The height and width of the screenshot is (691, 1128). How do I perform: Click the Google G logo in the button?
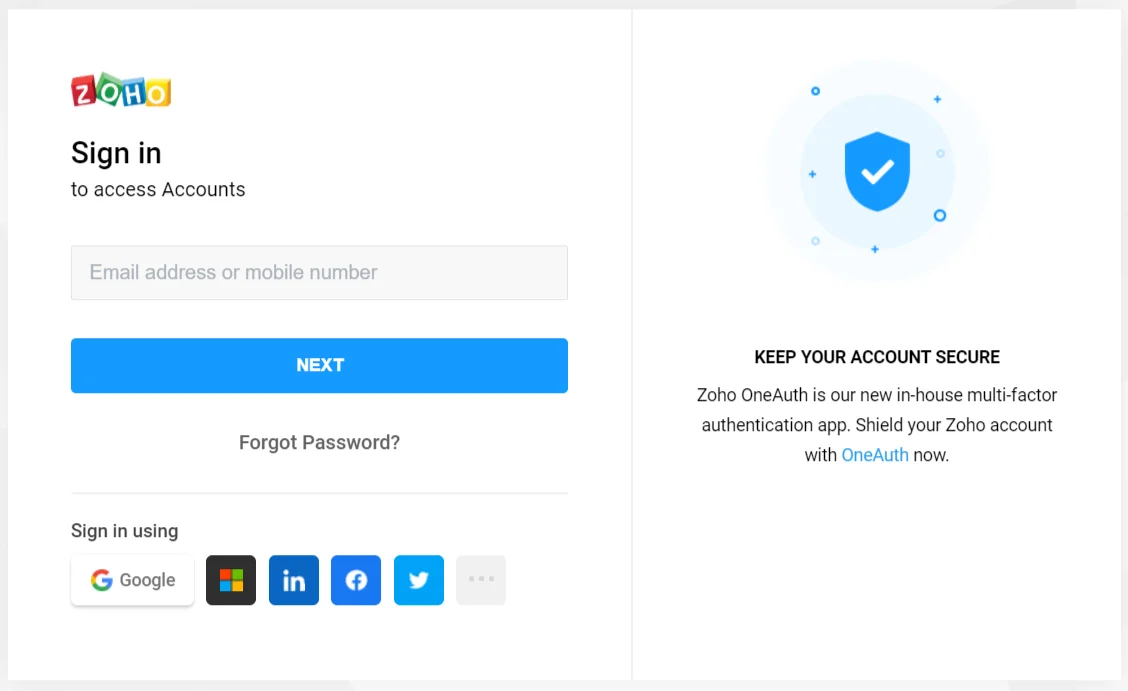click(x=102, y=580)
